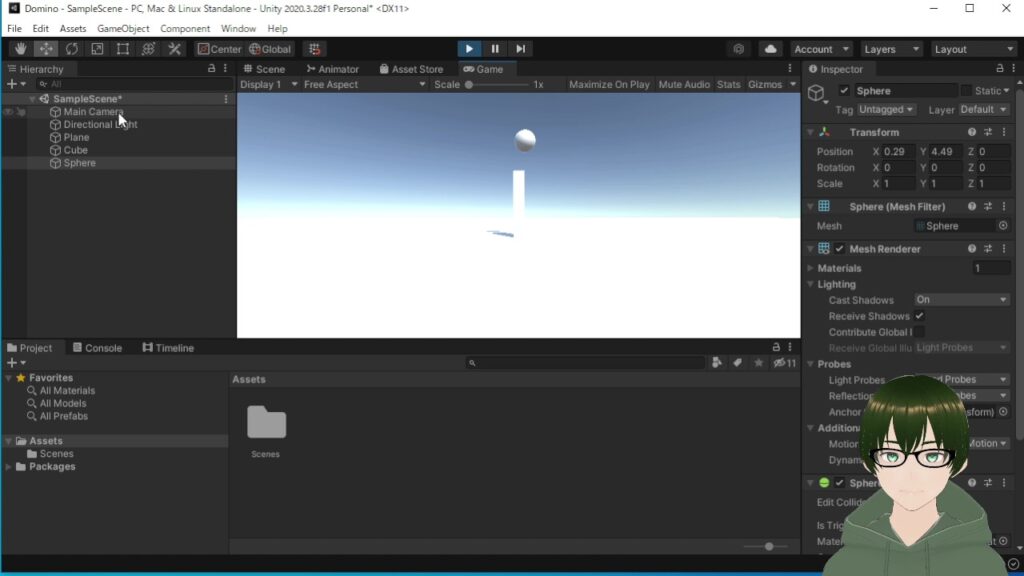Lock the Project panel

click(776, 347)
